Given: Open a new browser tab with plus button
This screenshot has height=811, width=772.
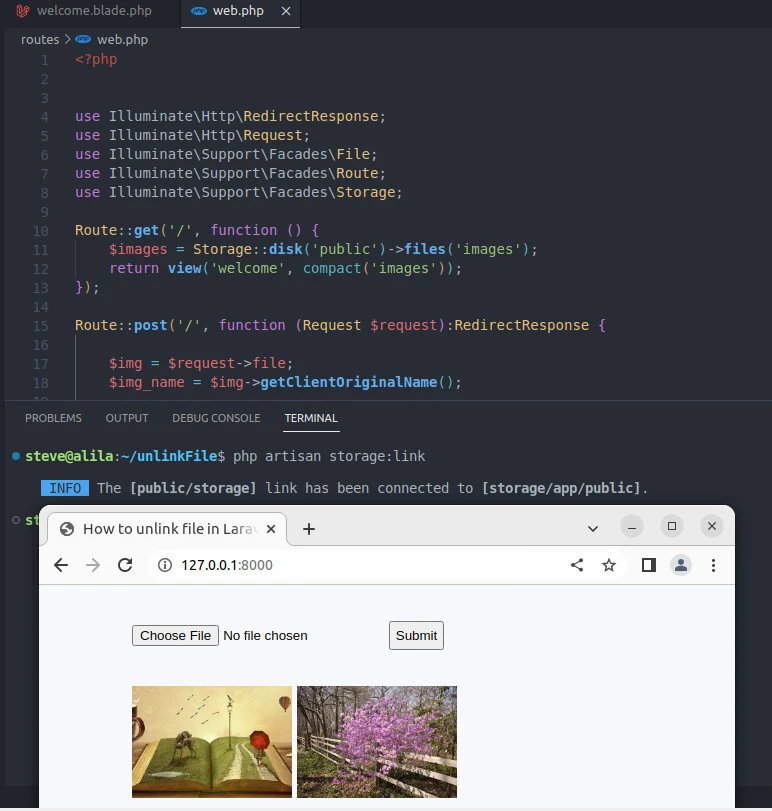Looking at the screenshot, I should coord(309,529).
